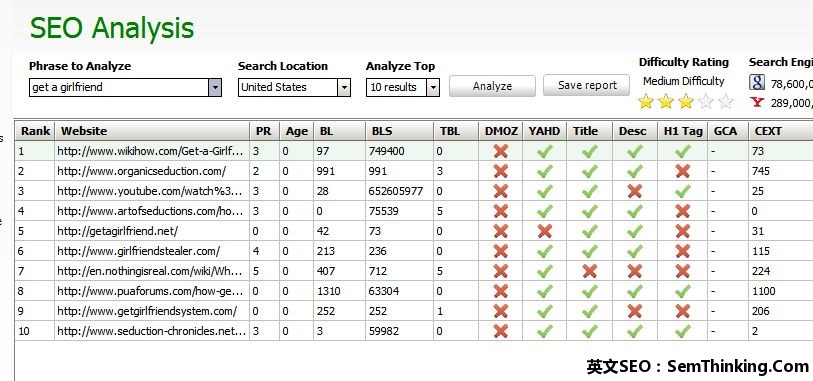Click the green H1 Tag check for youtube row
This screenshot has height=381, width=813.
tap(682, 191)
